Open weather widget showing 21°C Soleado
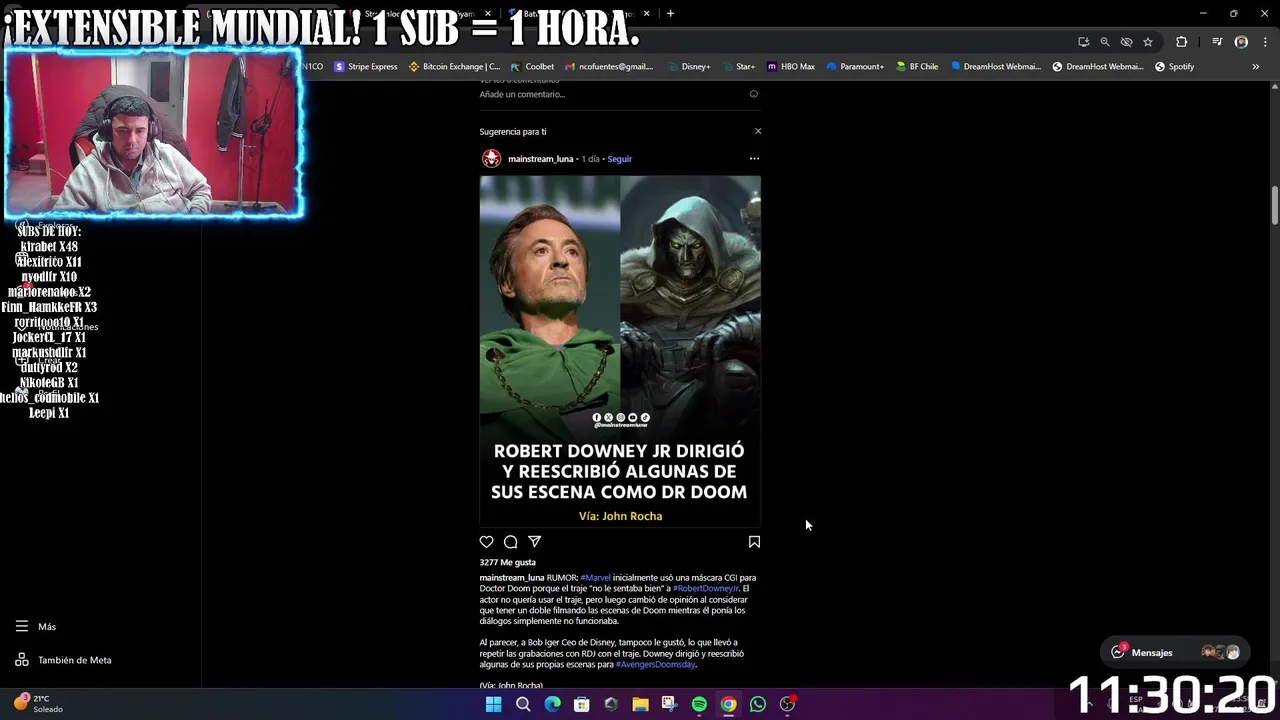 click(x=38, y=704)
